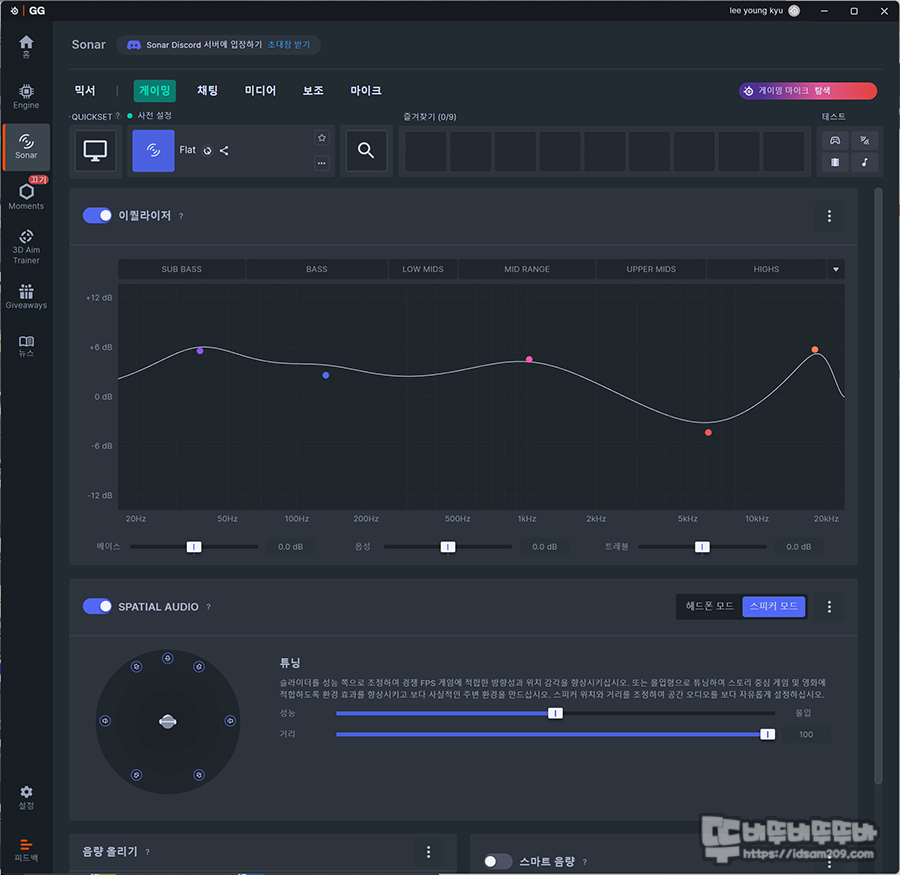Click the gaming mic explore banner
This screenshot has height=875, width=900.
coord(808,91)
